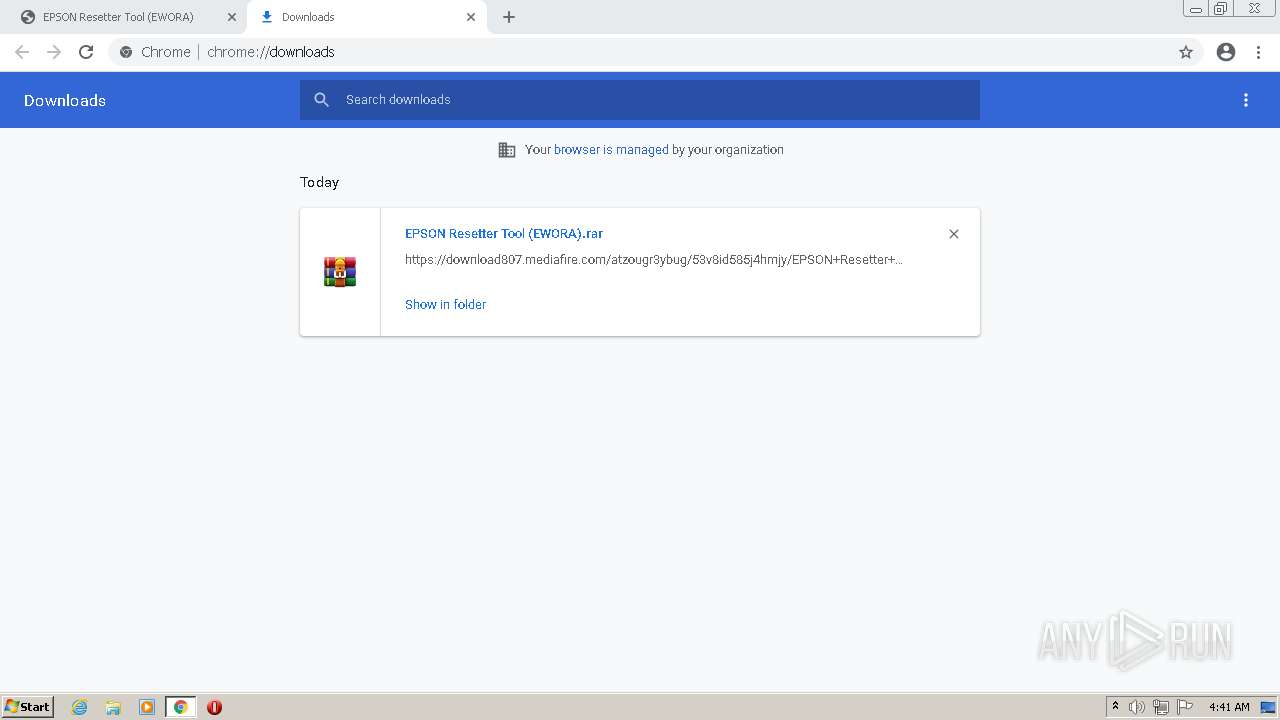
Task: Click the taskbar clock showing 4:41 AM
Action: (x=1229, y=707)
